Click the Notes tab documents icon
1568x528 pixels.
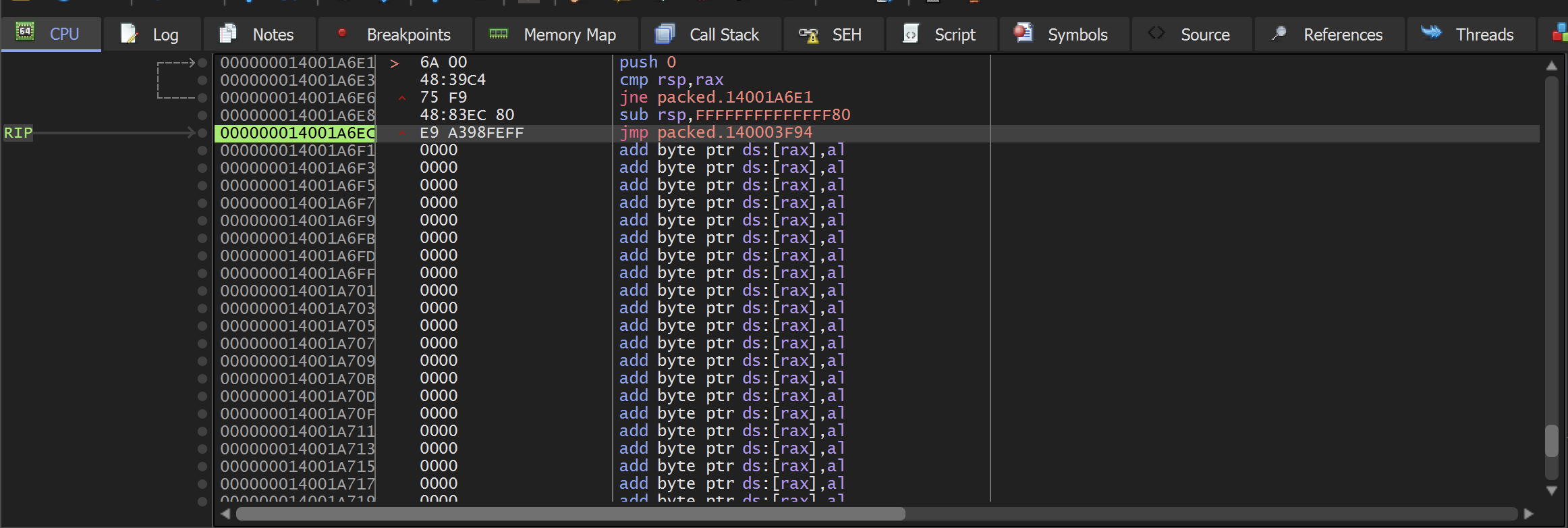(228, 33)
